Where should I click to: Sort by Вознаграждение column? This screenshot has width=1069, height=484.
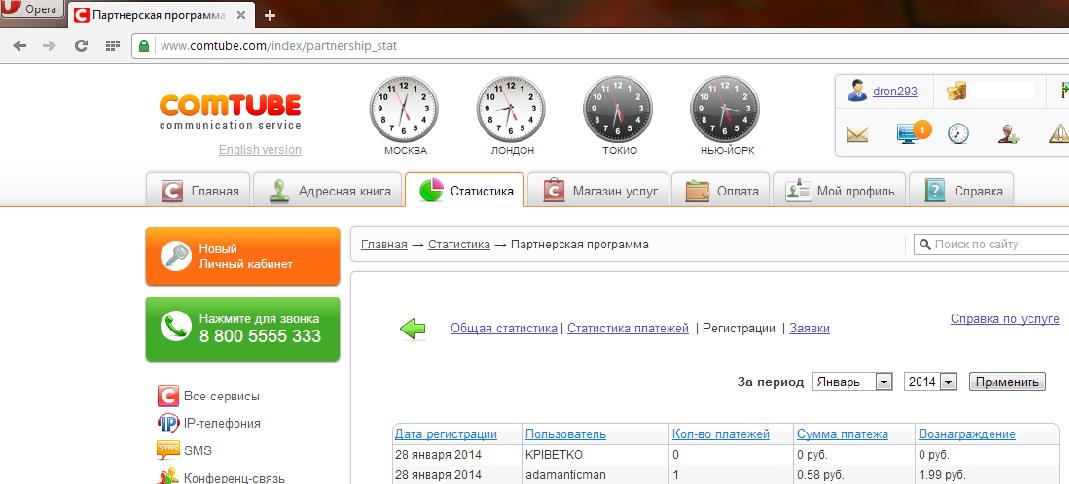(x=967, y=434)
